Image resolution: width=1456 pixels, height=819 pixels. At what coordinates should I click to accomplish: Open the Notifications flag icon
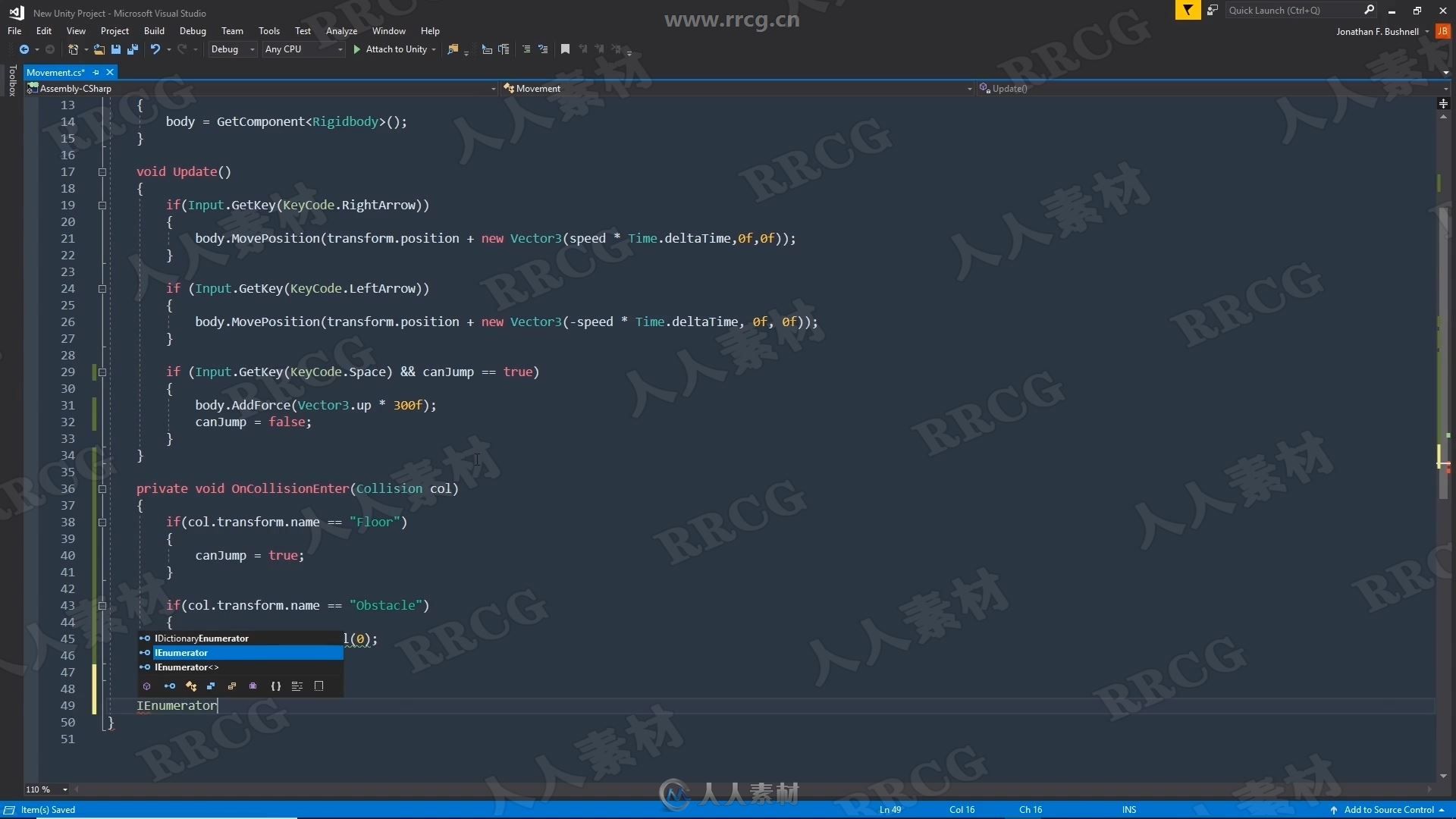point(1188,10)
